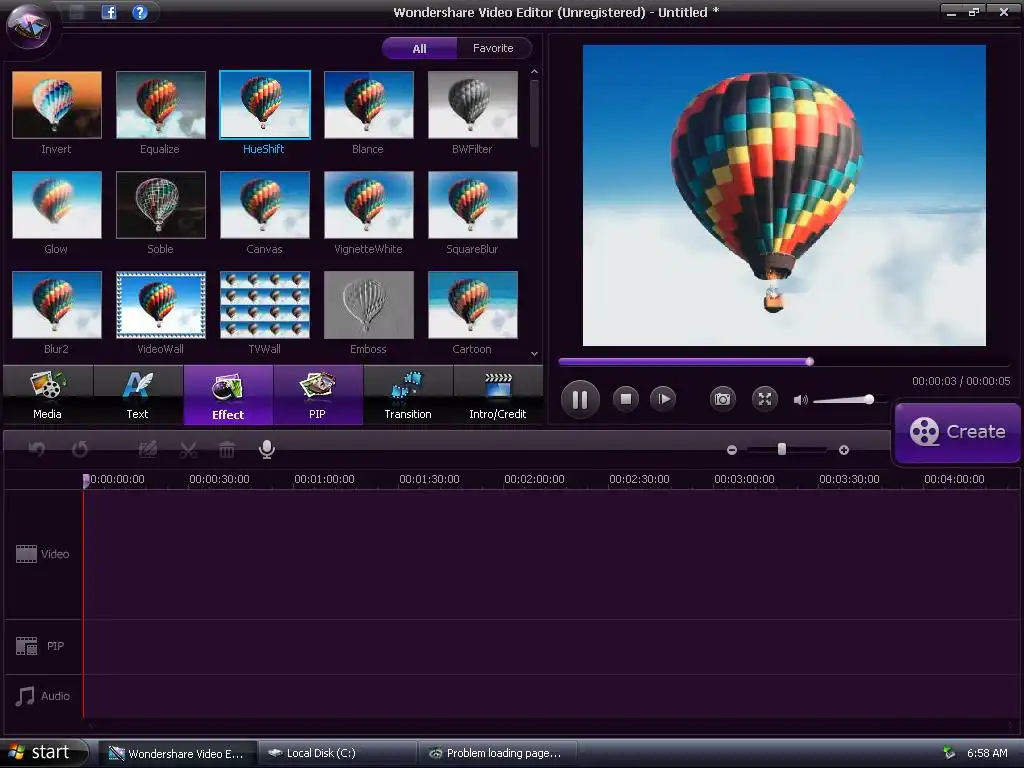Click the Redo arrow in timeline toolbar
This screenshot has width=1024, height=768.
80,449
